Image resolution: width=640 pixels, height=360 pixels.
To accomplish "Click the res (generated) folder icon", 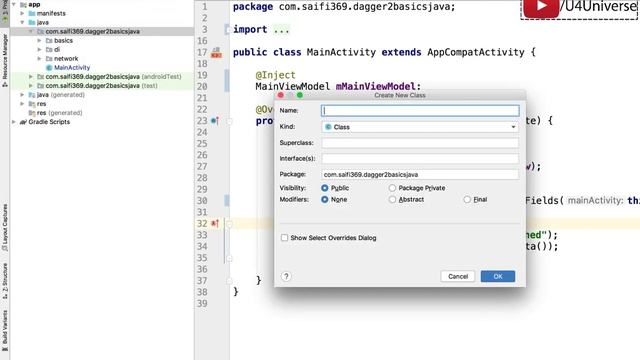I will (x=32, y=113).
